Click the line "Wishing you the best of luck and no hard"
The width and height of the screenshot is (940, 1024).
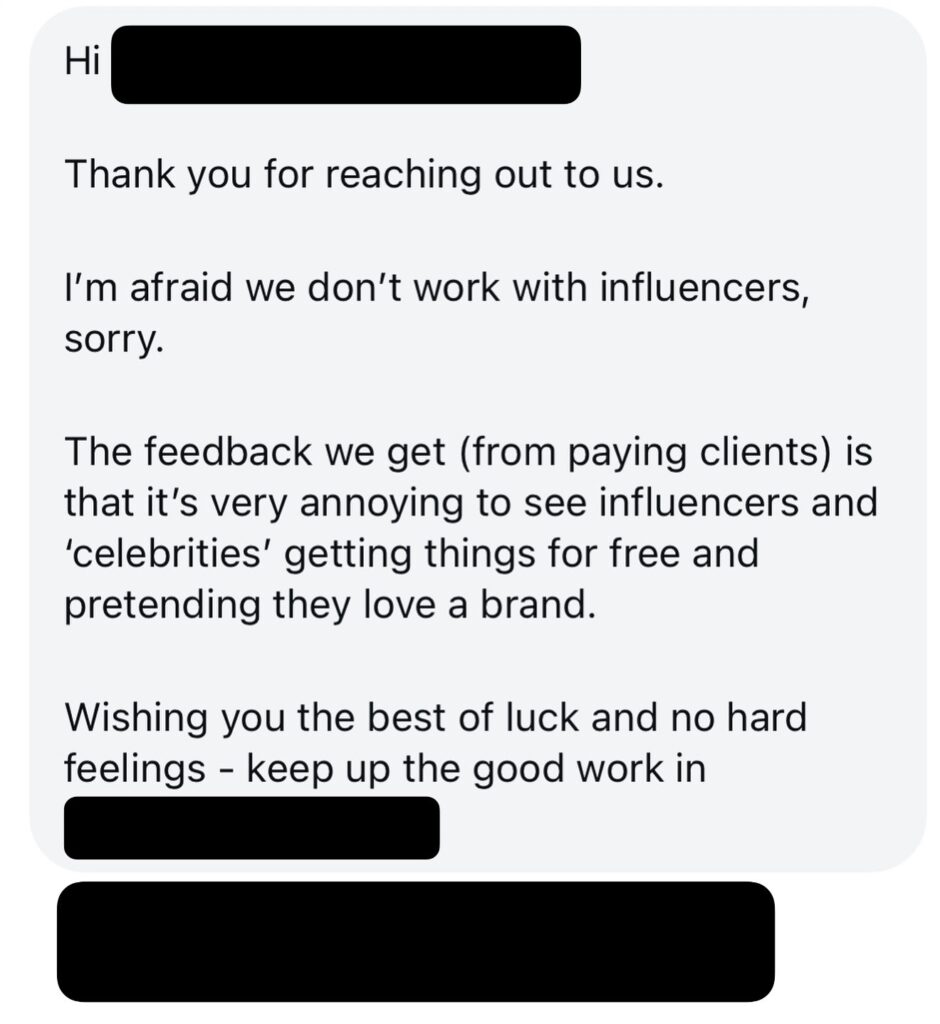pyautogui.click(x=435, y=718)
